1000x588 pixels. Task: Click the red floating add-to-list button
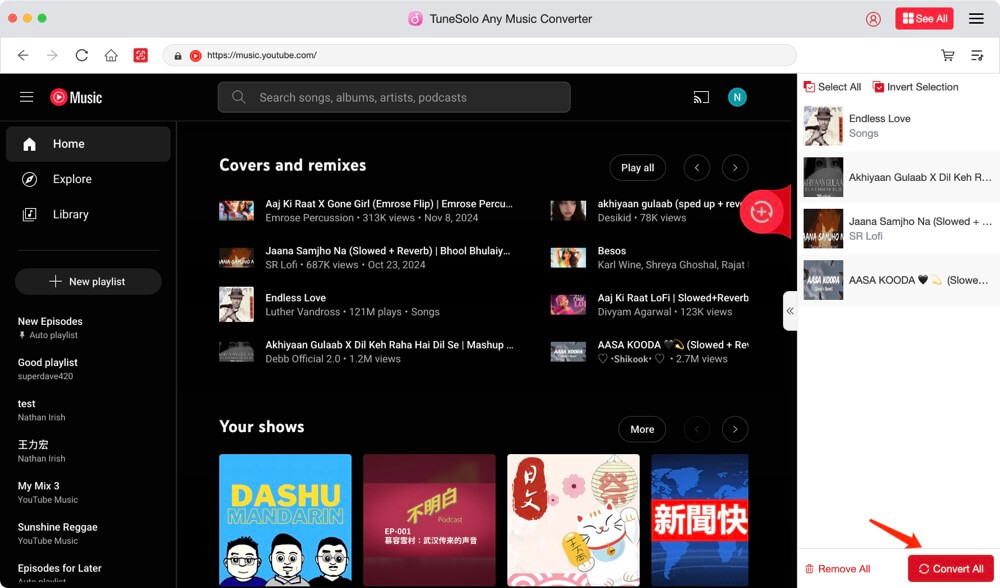(761, 211)
